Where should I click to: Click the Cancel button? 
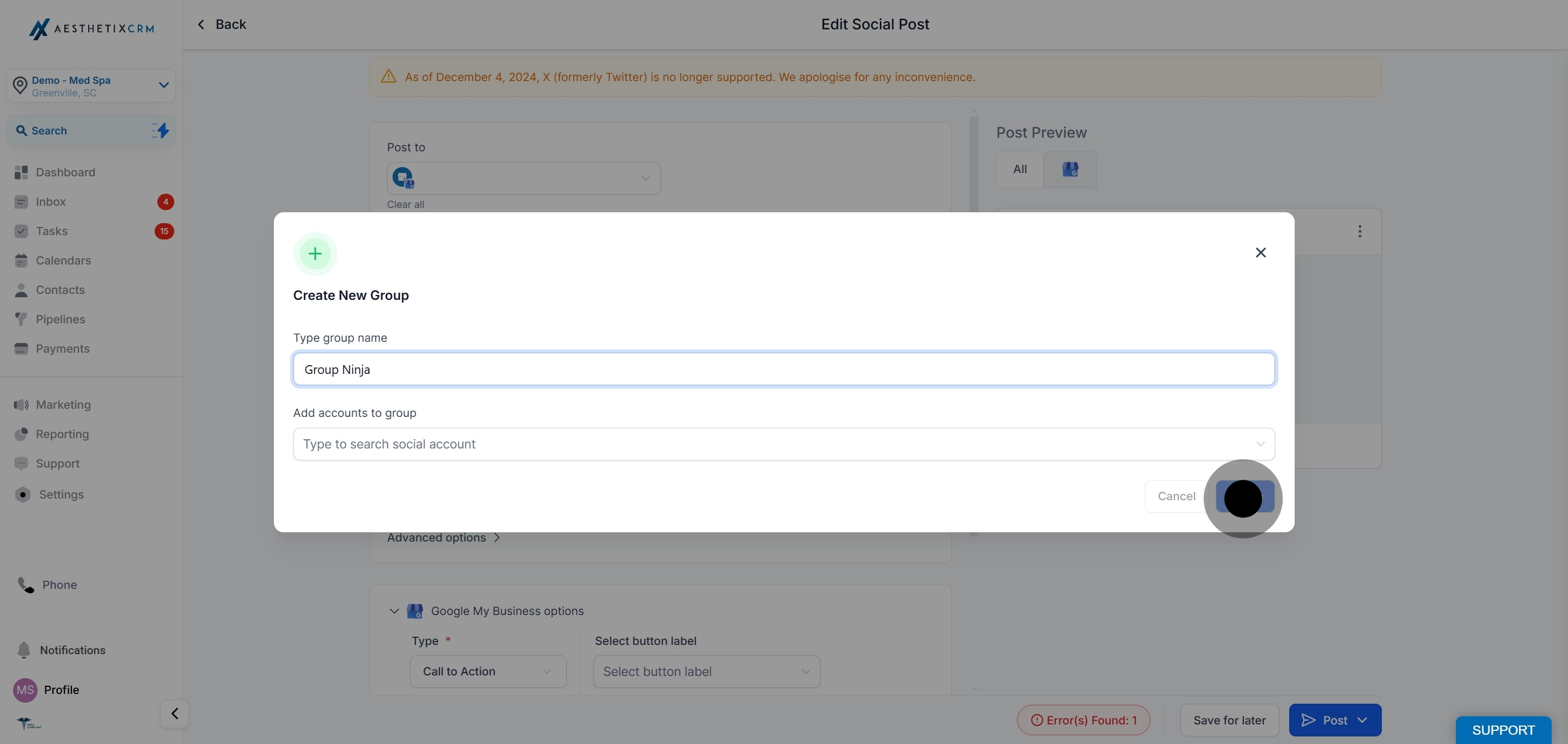[1176, 496]
